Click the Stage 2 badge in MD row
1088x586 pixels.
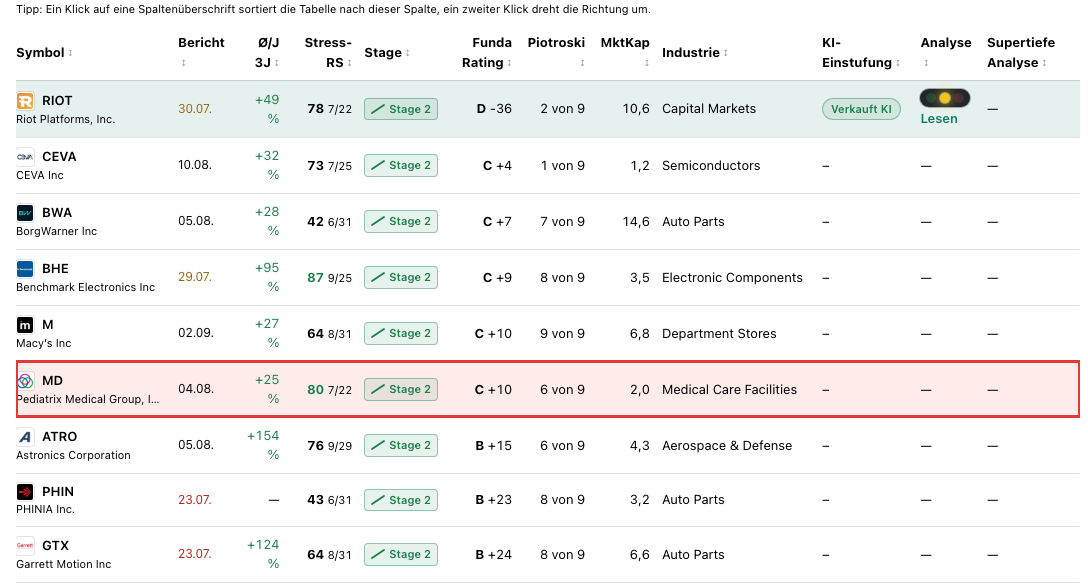click(401, 389)
